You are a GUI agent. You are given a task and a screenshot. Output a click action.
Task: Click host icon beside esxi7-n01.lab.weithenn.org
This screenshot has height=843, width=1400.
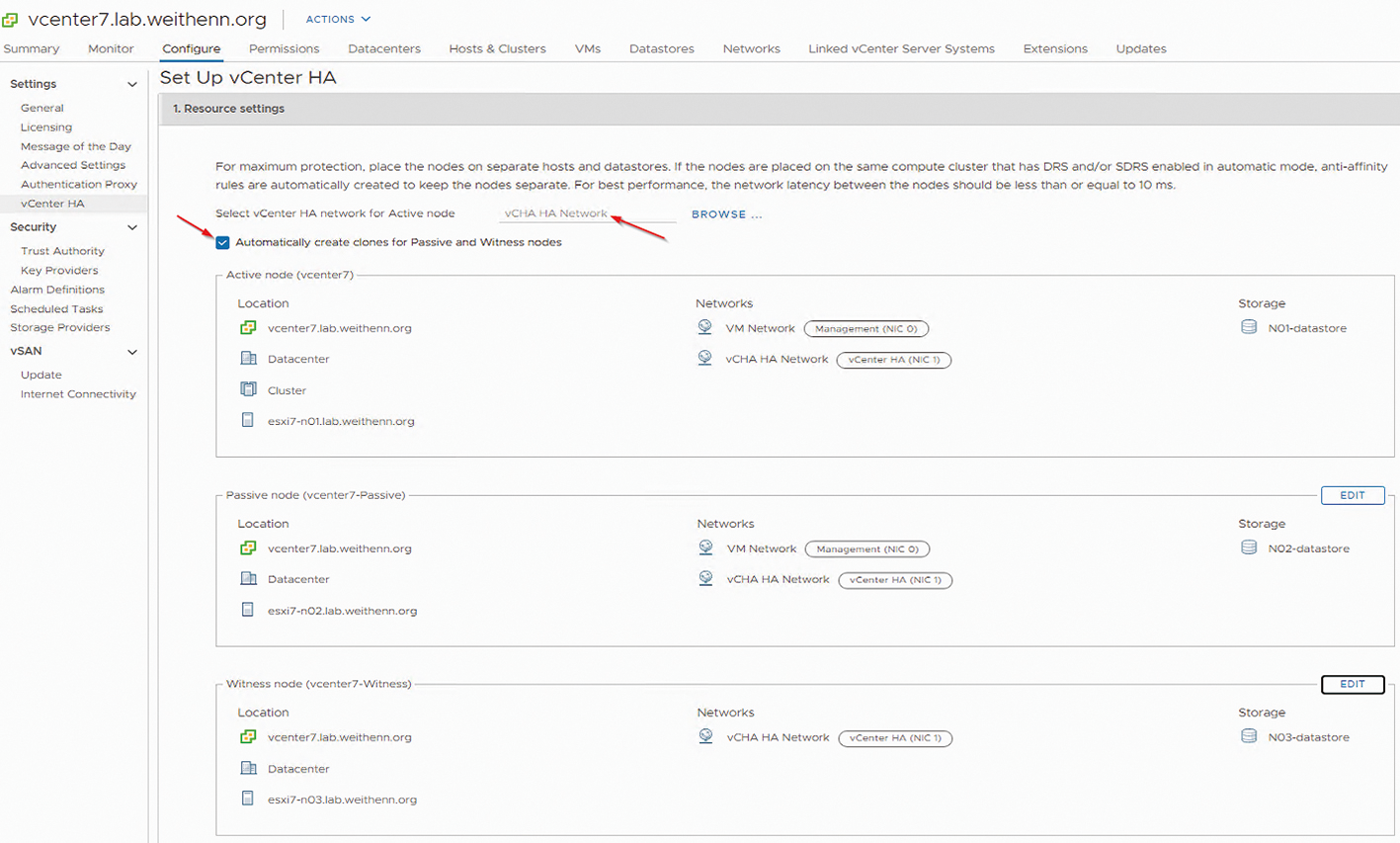point(248,420)
